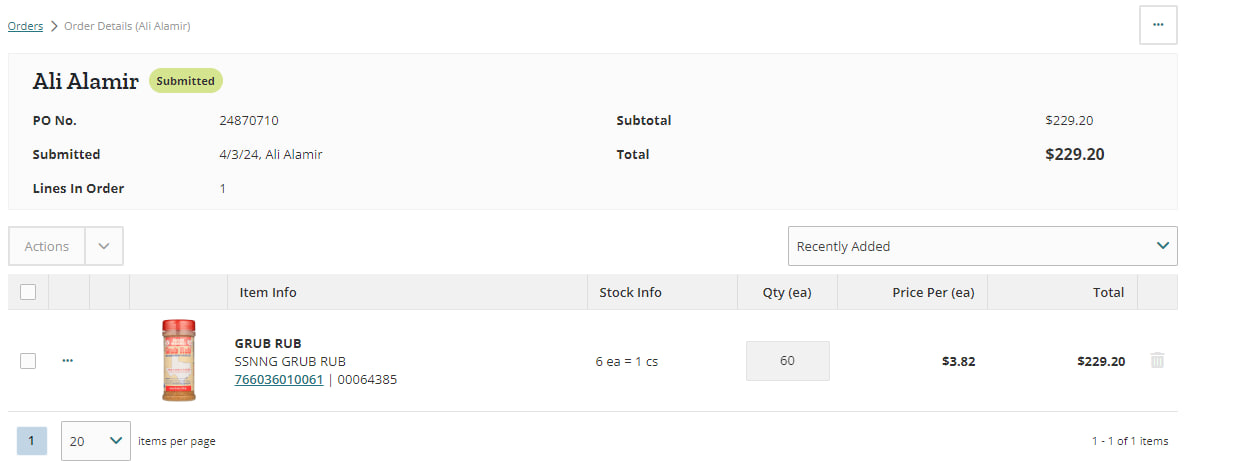The width and height of the screenshot is (1233, 463).
Task: Click the Stock Info column header
Action: coord(630,292)
